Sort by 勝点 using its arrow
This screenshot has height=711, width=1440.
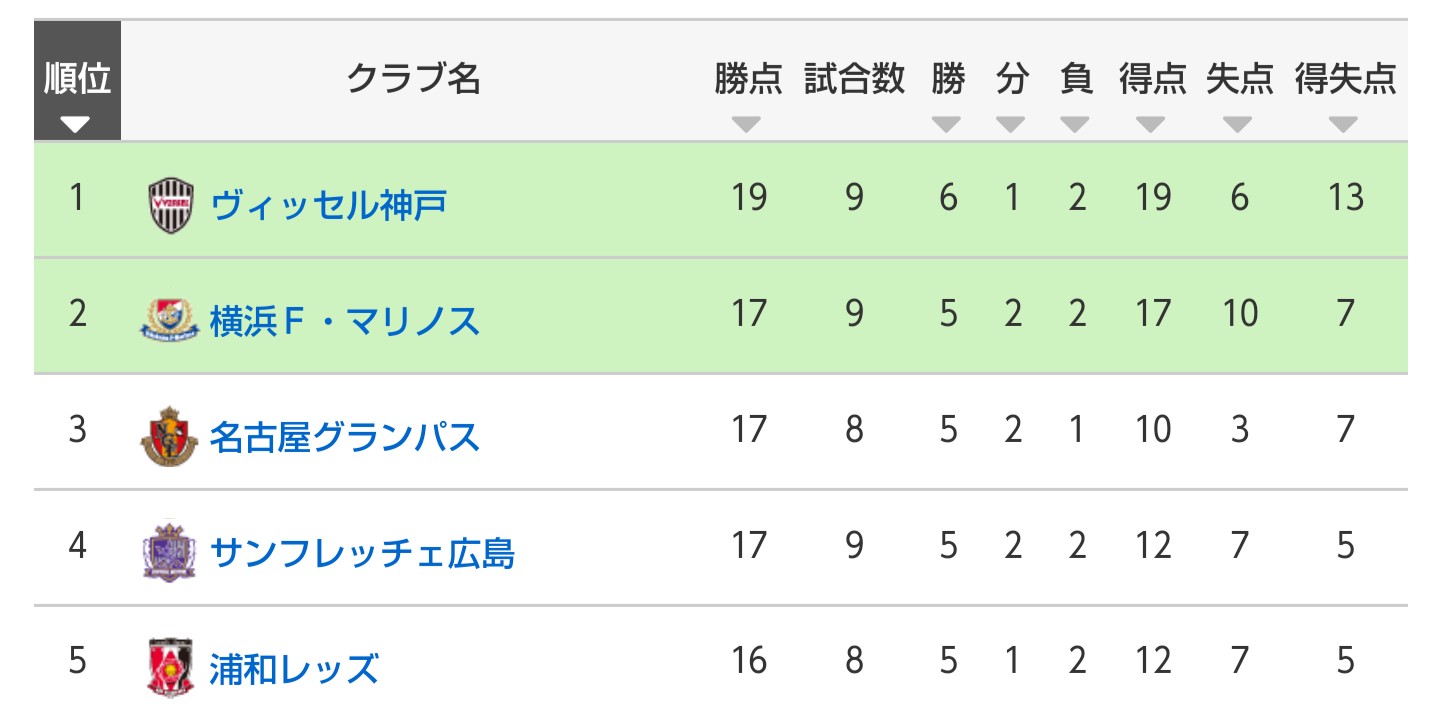coord(746,125)
